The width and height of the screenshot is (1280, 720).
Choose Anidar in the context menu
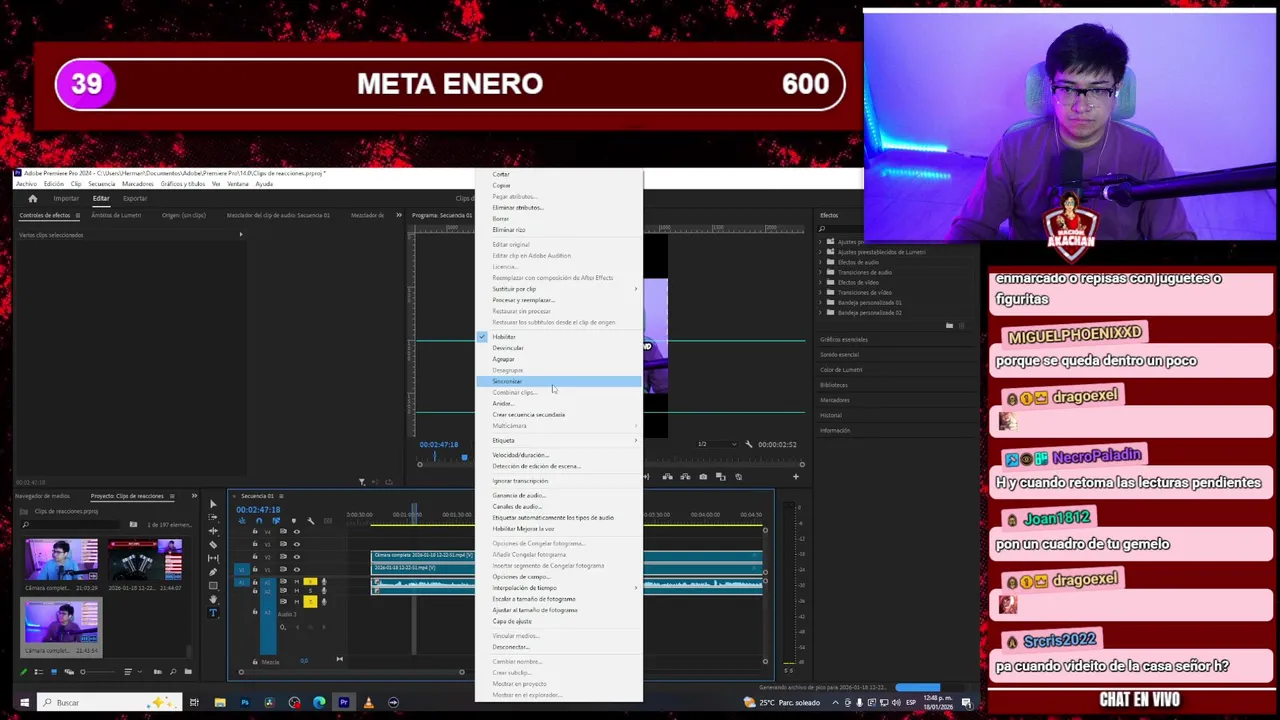(557, 403)
